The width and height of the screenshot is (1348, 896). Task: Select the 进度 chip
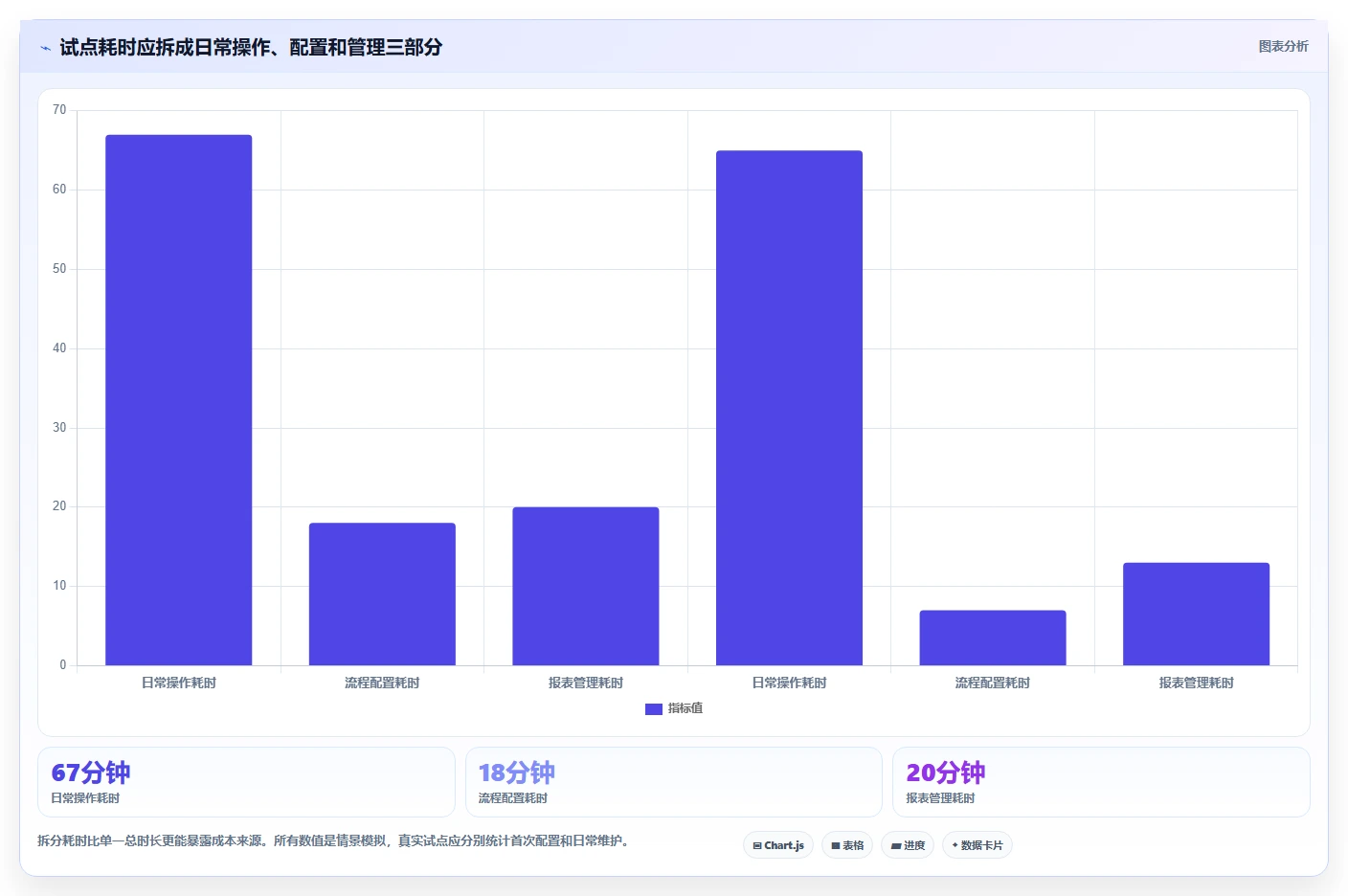point(908,845)
